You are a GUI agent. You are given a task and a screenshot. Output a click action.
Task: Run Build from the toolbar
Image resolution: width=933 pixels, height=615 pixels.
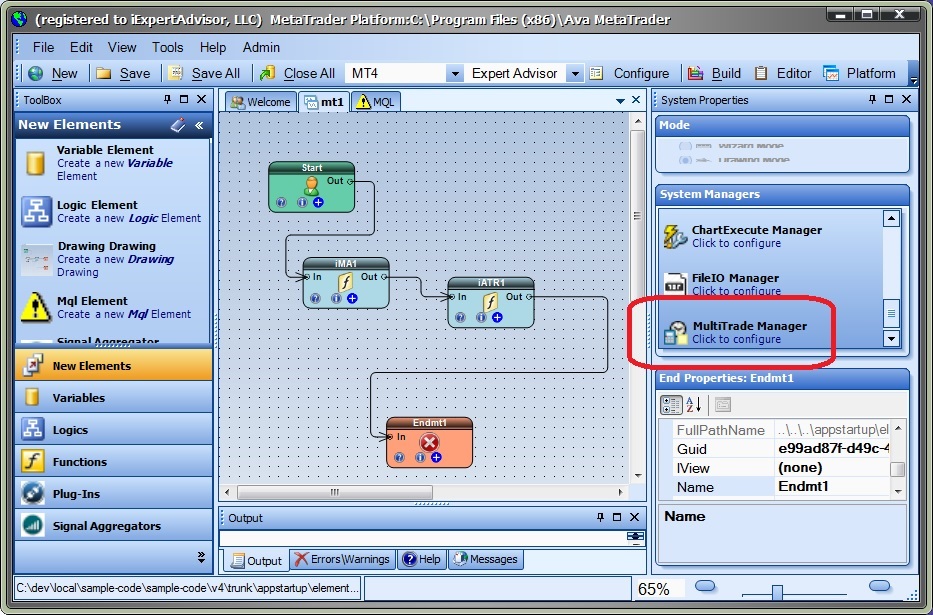pos(714,73)
